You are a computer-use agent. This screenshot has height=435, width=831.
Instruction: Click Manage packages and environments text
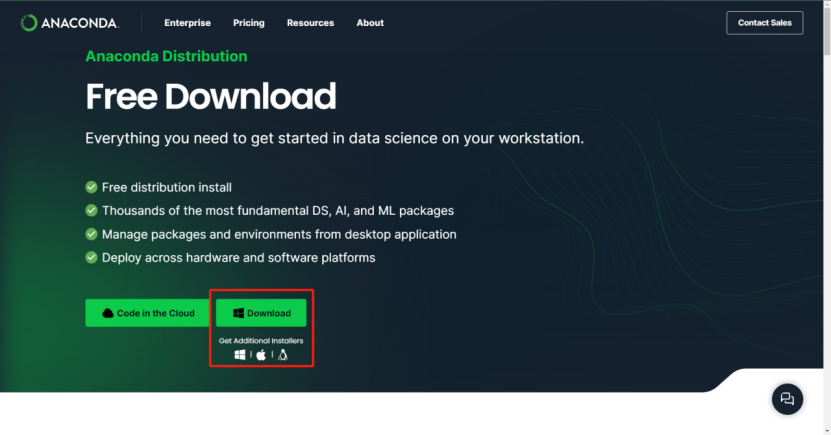pyautogui.click(x=279, y=235)
